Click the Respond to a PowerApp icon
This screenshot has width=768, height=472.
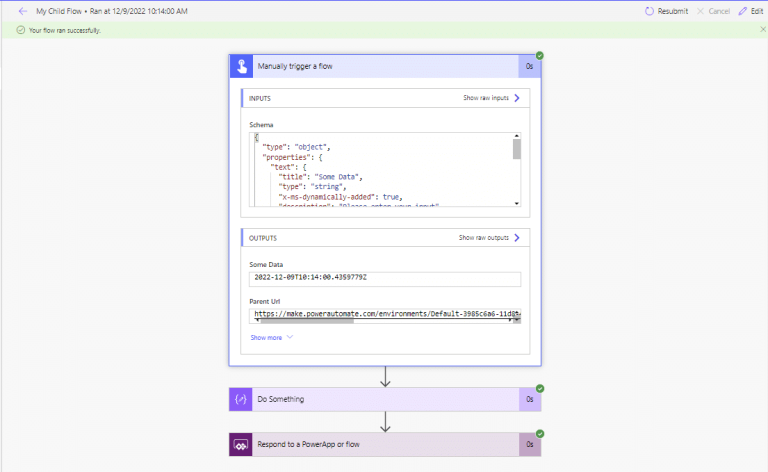click(x=240, y=445)
